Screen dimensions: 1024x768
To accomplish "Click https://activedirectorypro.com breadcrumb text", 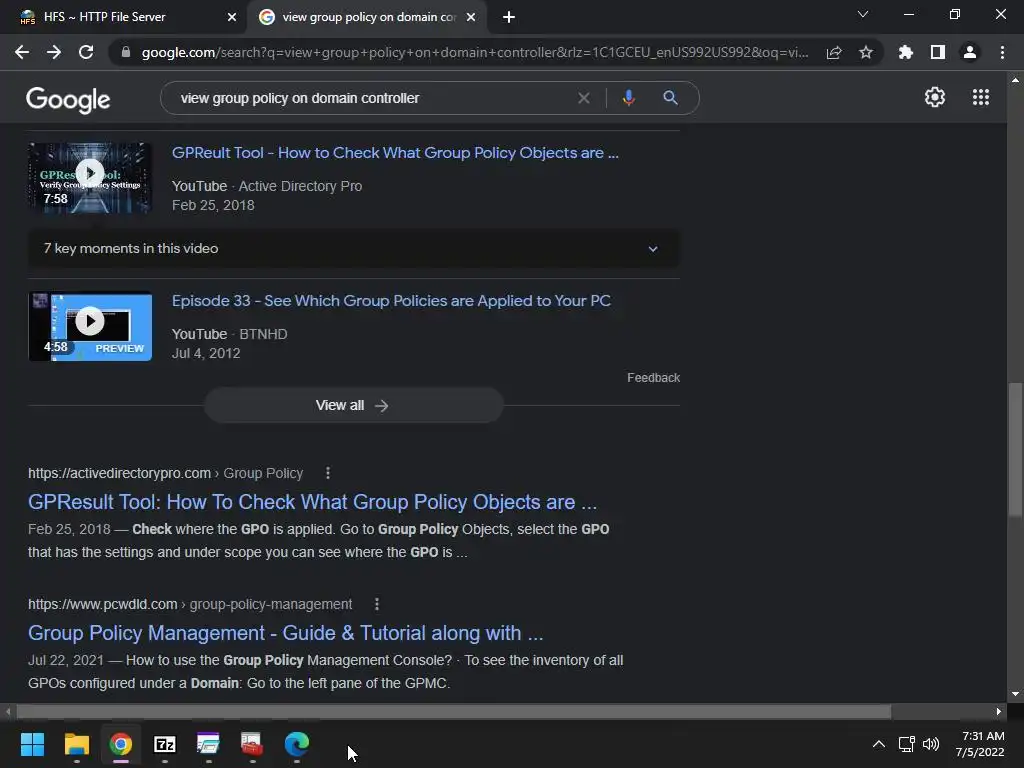I will point(120,473).
